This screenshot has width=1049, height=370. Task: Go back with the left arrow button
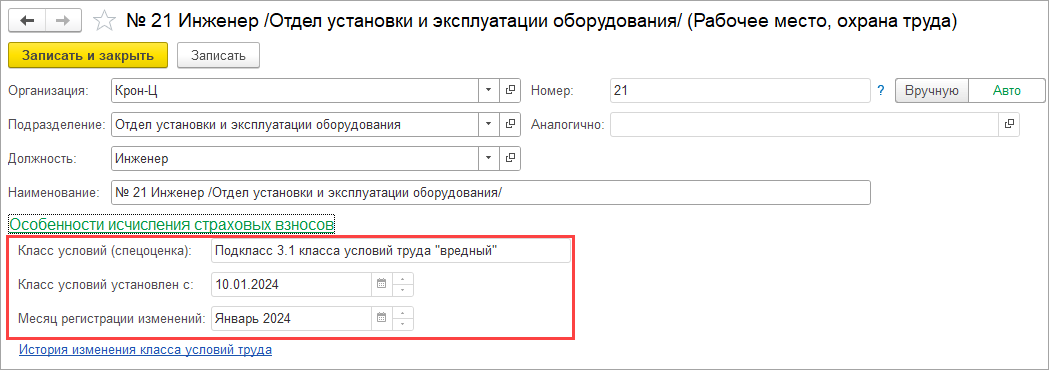tap(27, 21)
